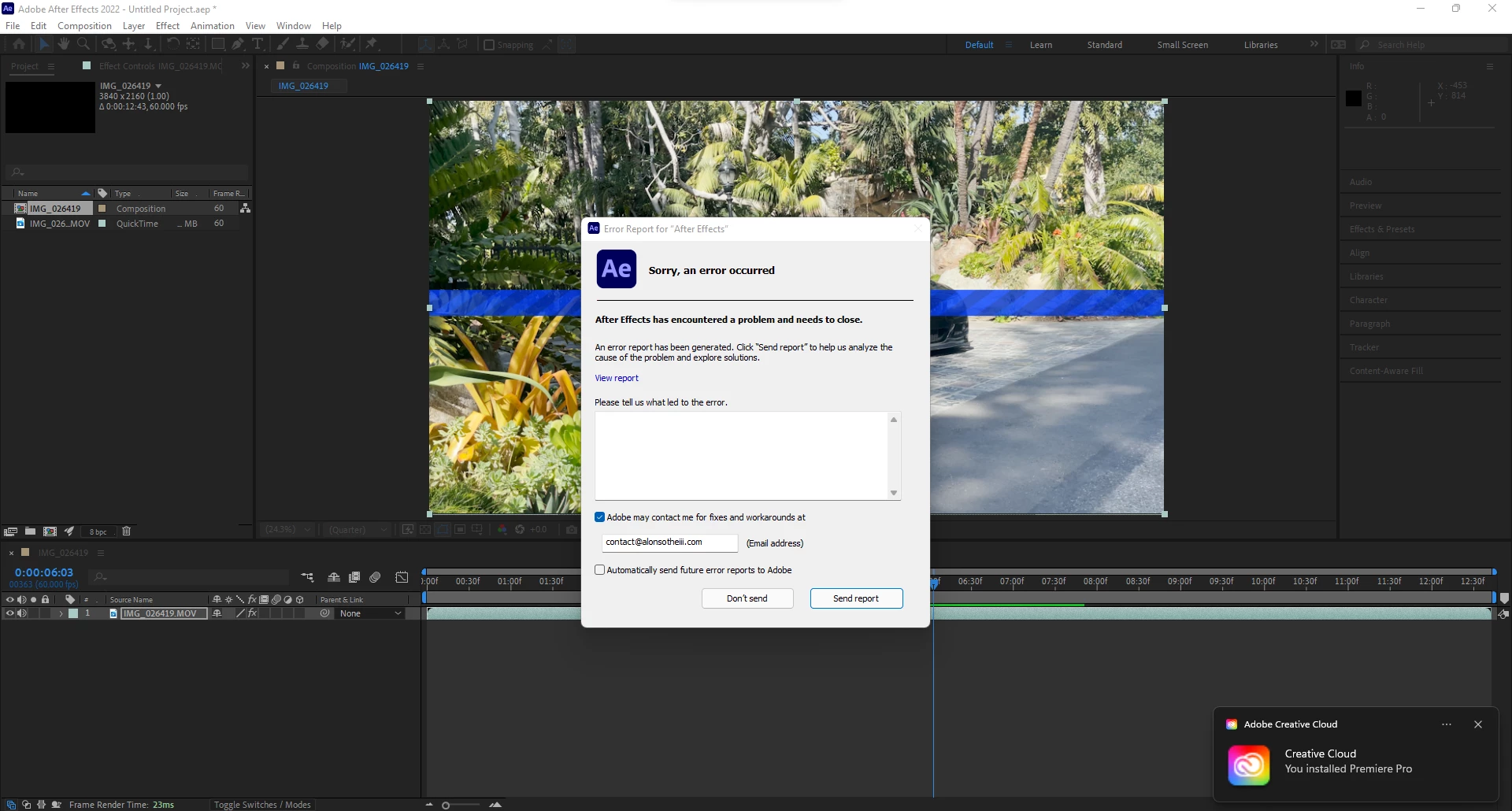Click the tan label swatch of IMG_026419 composition

[102, 209]
